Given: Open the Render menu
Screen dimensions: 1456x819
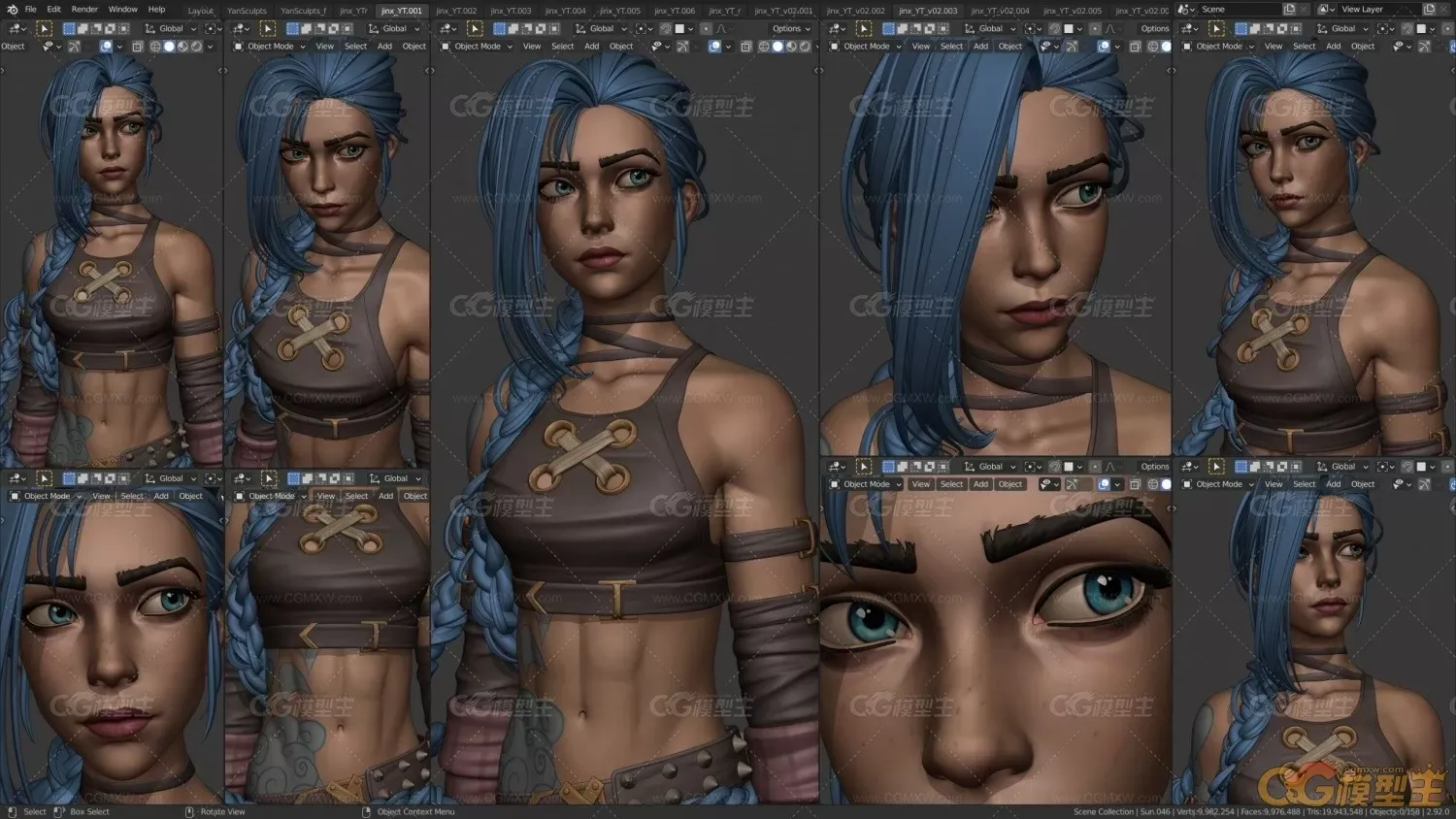Looking at the screenshot, I should [x=84, y=10].
